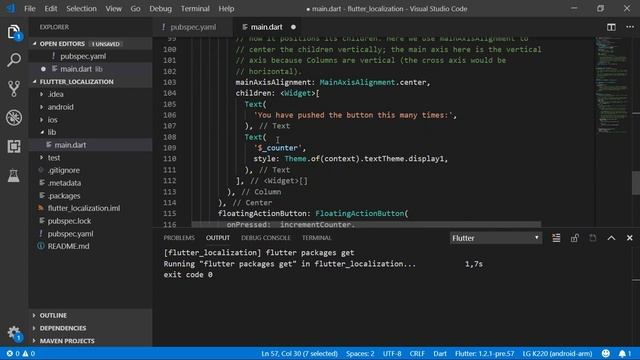
Task: Open the Test beaker view icon
Action: click(x=14, y=176)
